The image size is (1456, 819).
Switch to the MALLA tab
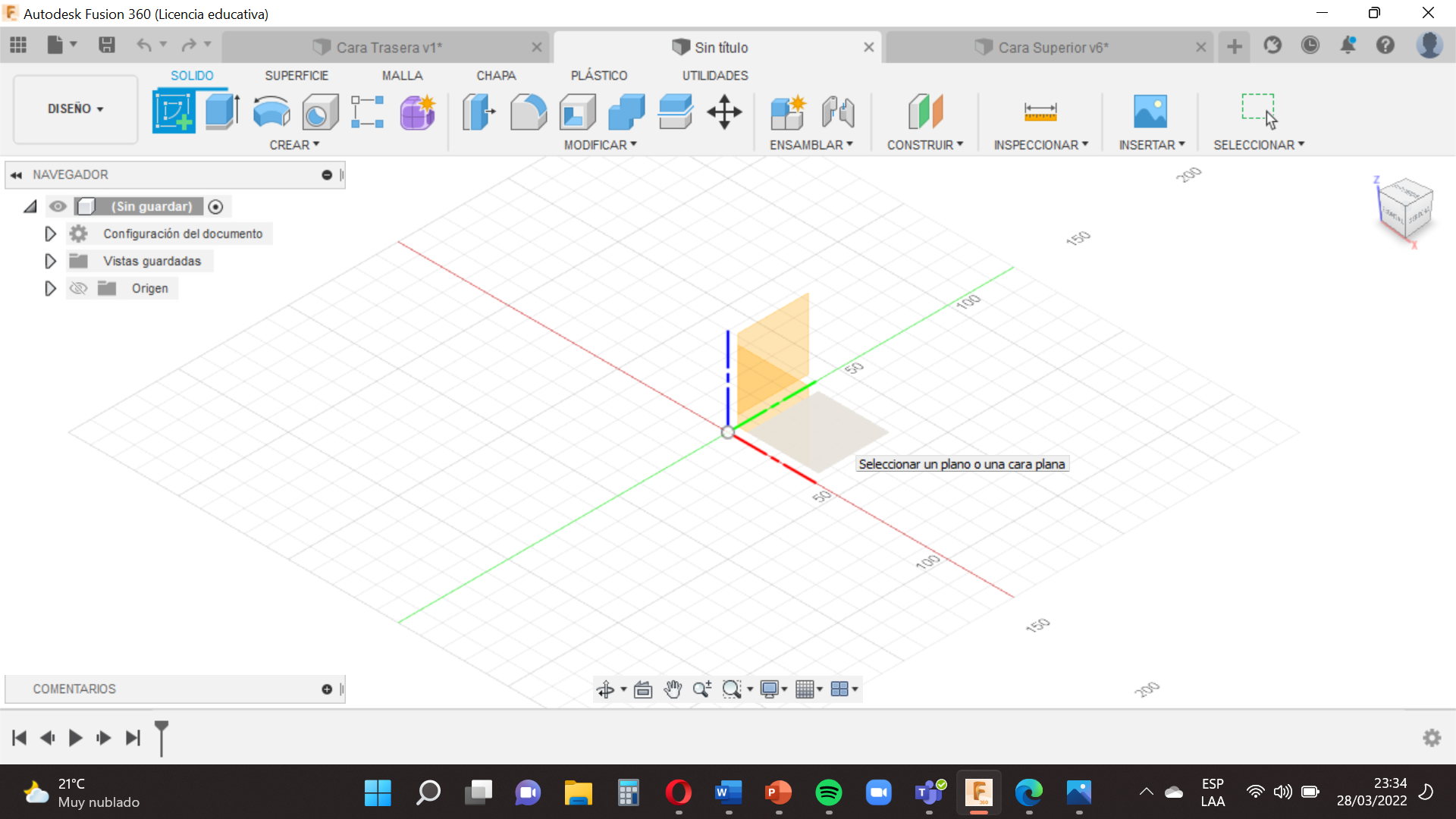pos(402,76)
